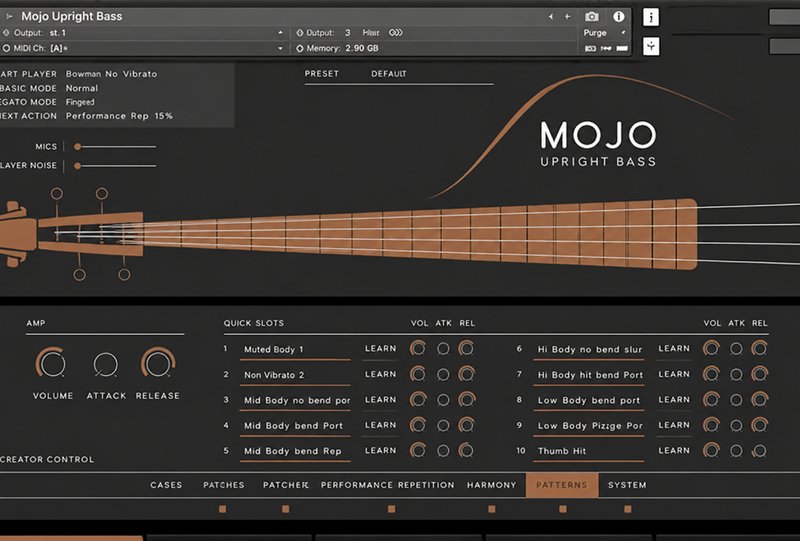
Task: Toggle the square indicator under HARMONY
Action: point(492,509)
